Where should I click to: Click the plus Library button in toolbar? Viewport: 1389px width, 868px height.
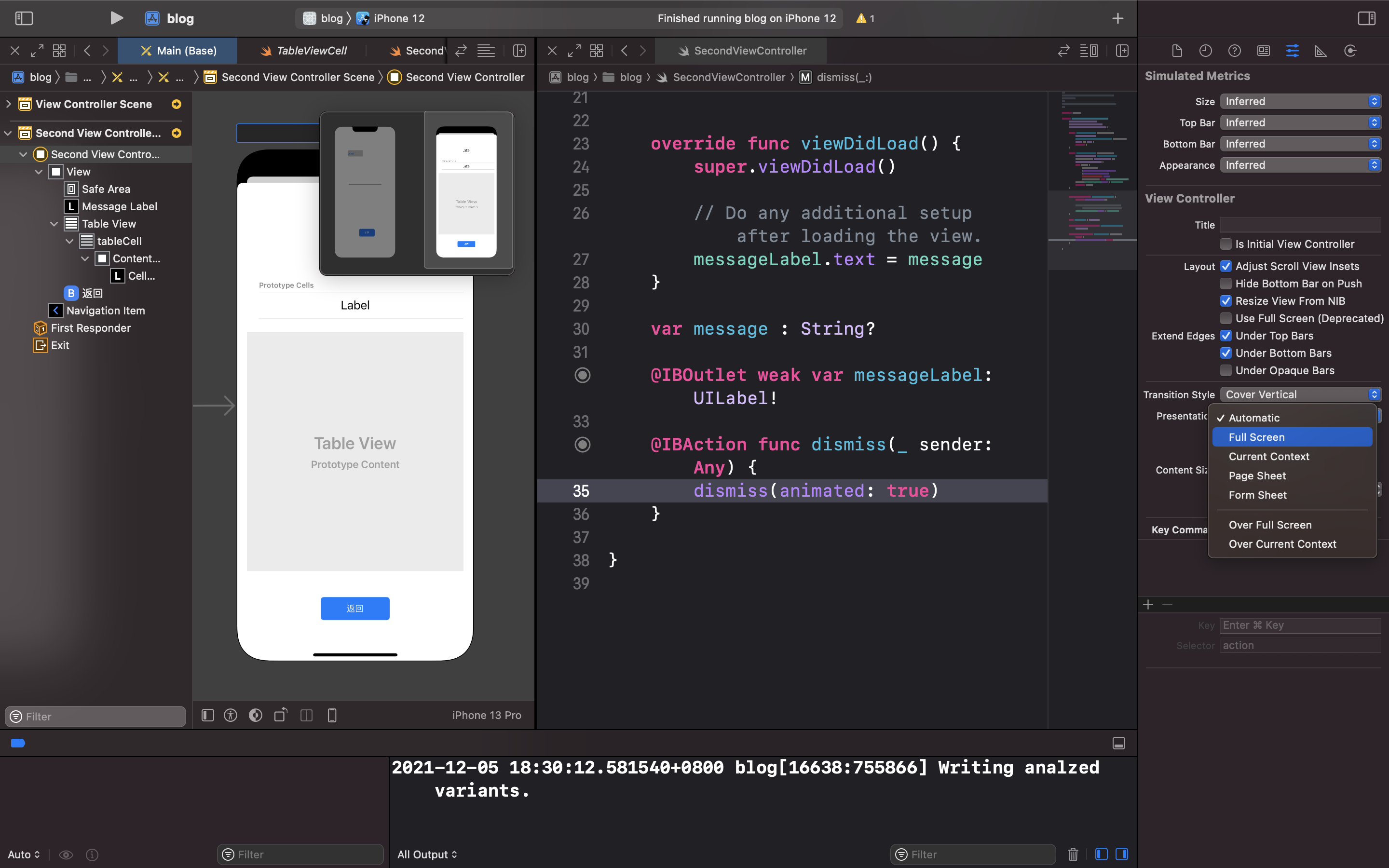1117,18
